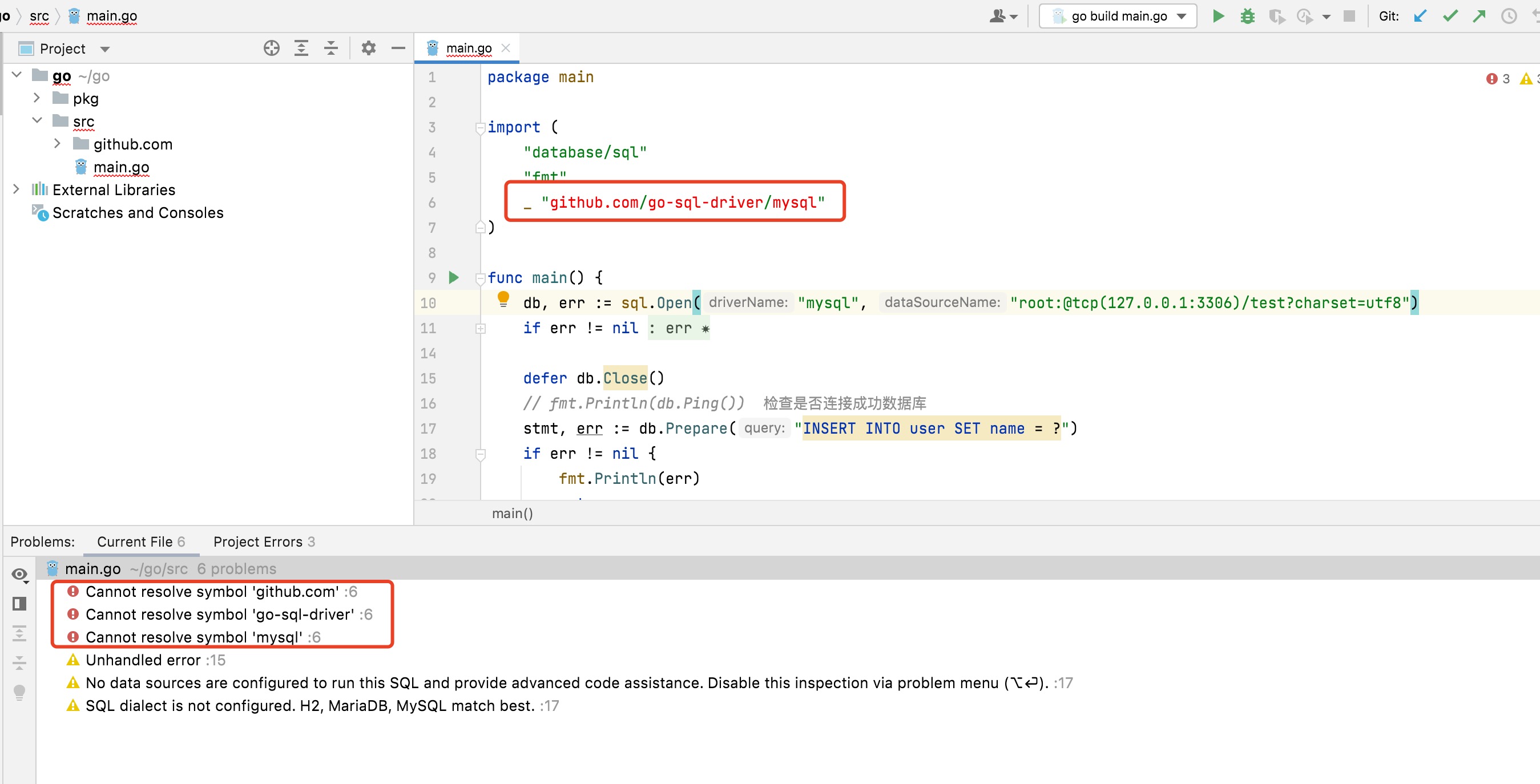The height and width of the screenshot is (784, 1540).
Task: Expand External Libraries node
Action: click(x=16, y=189)
